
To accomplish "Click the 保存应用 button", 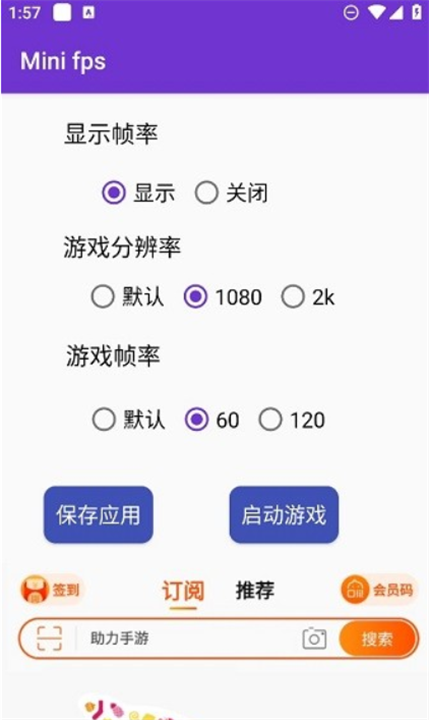I will (98, 515).
